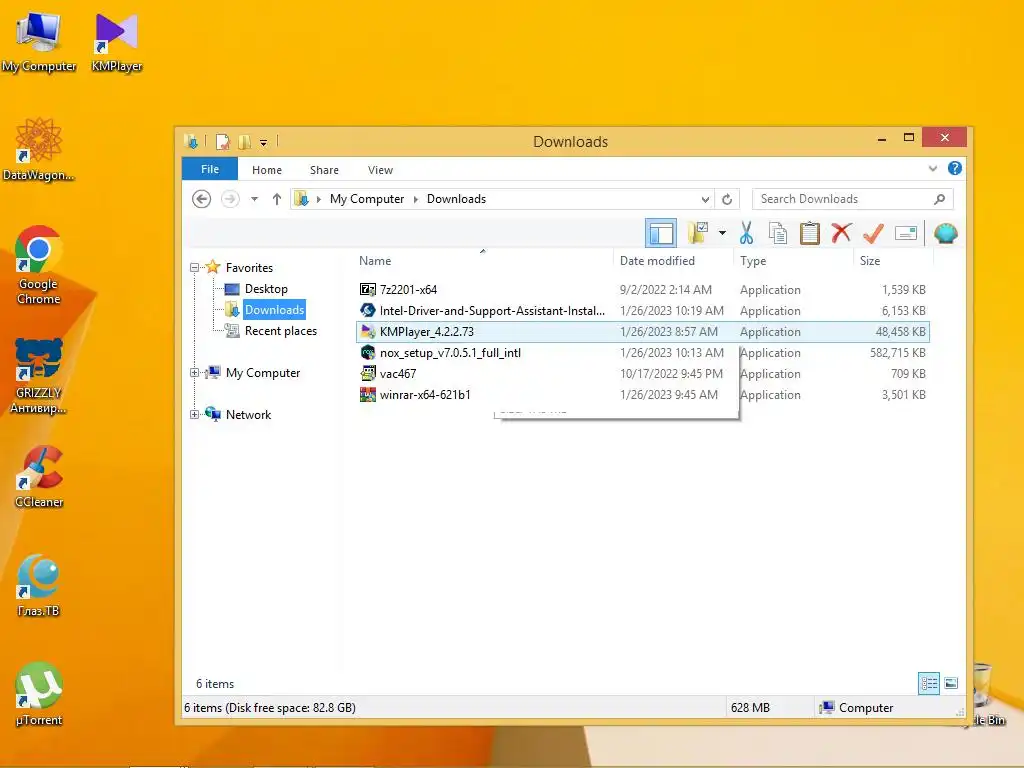The width and height of the screenshot is (1024, 768).
Task: Click the New folder icon in the title bar
Action: [x=244, y=142]
